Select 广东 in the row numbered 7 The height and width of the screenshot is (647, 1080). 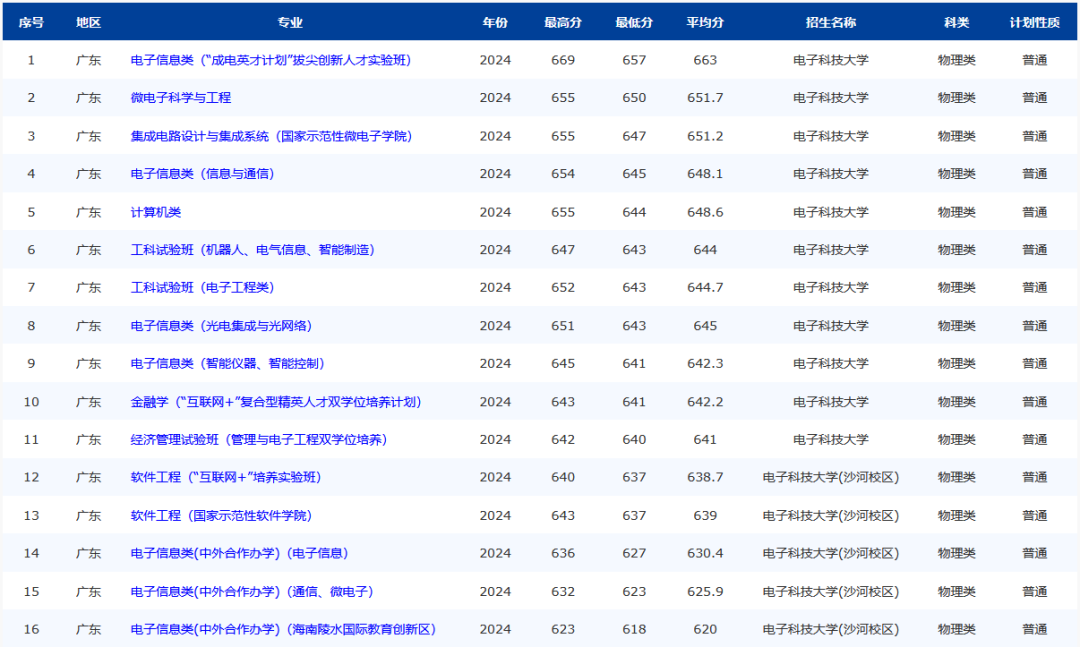point(88,287)
